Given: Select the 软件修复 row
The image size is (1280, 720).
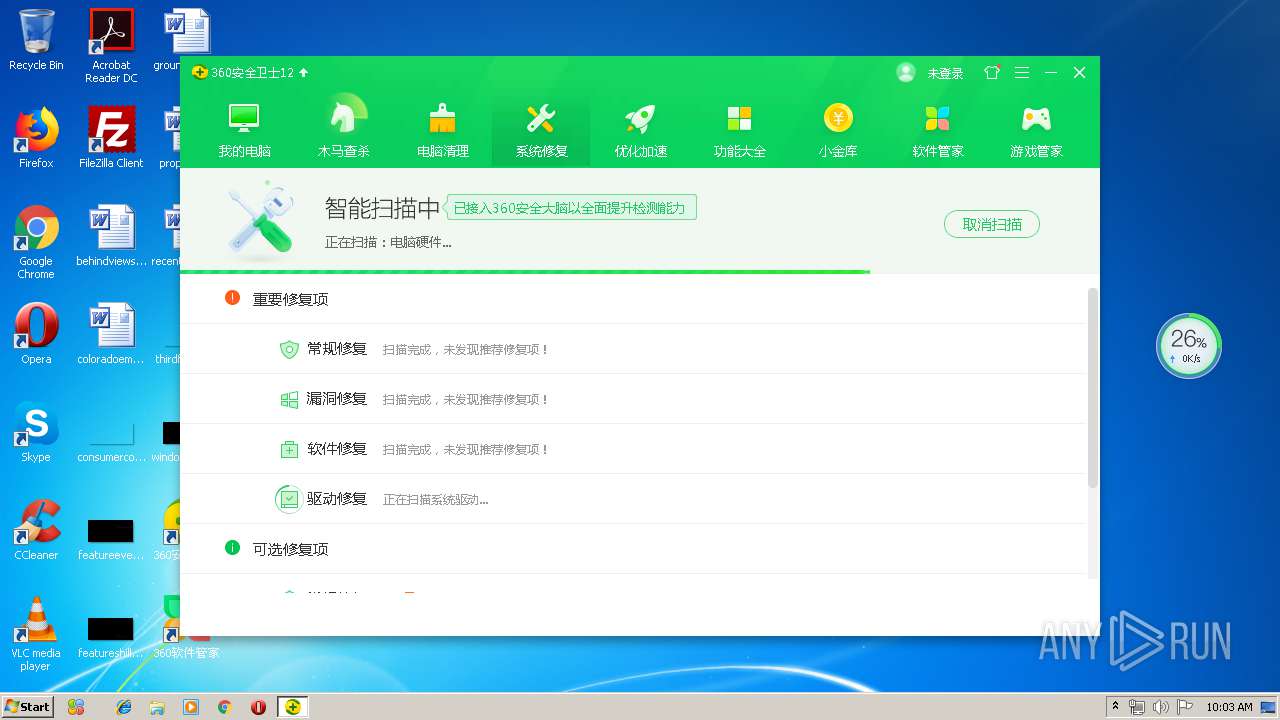Looking at the screenshot, I should 634,449.
